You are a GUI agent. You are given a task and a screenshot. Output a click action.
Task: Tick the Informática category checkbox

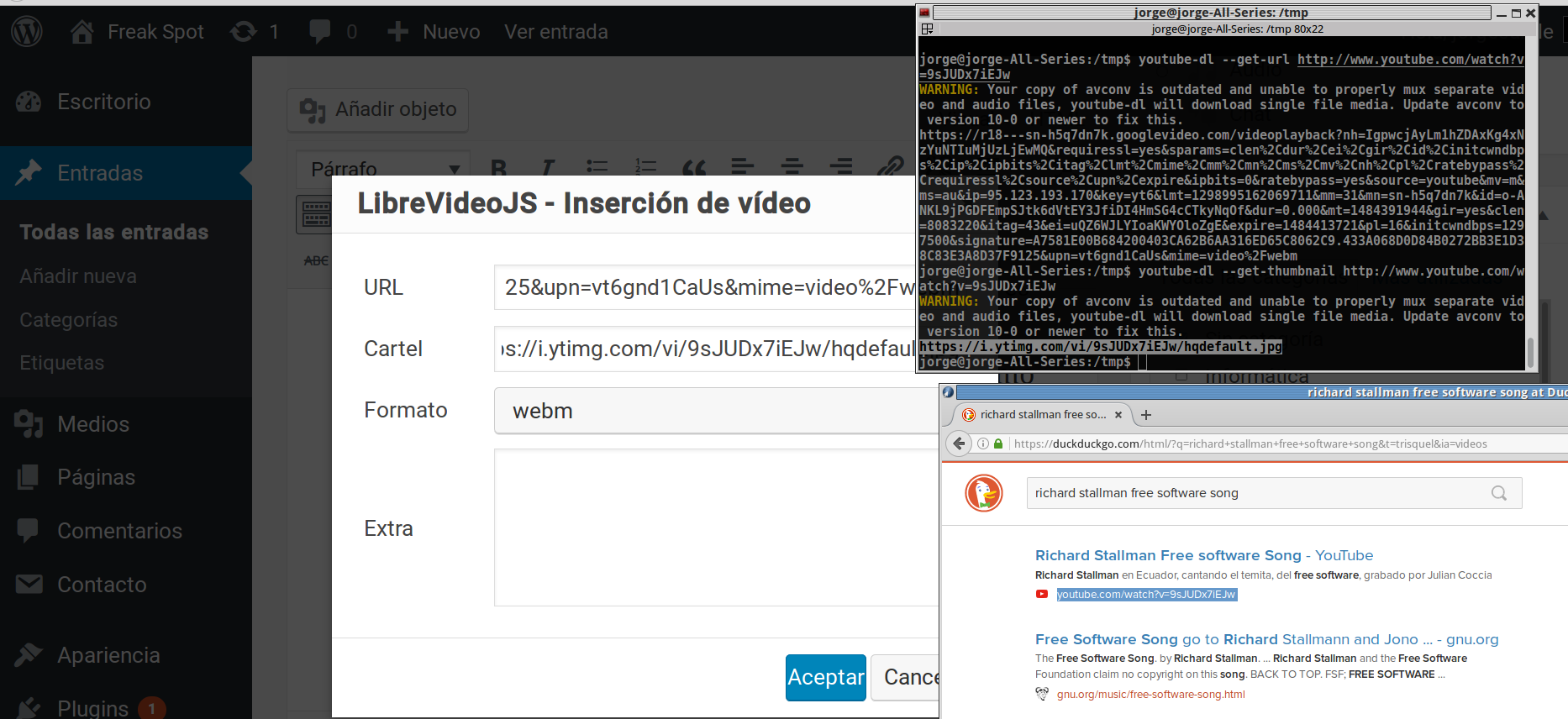click(x=1182, y=376)
